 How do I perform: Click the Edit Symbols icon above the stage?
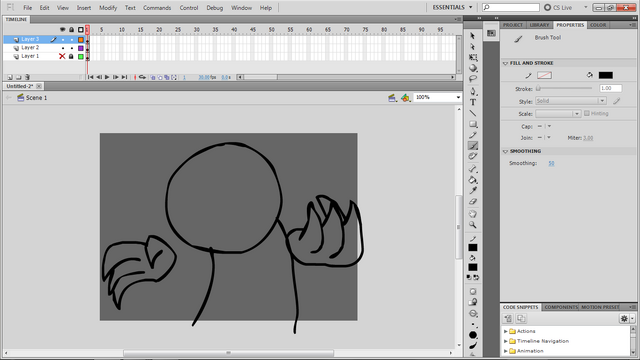pos(405,98)
